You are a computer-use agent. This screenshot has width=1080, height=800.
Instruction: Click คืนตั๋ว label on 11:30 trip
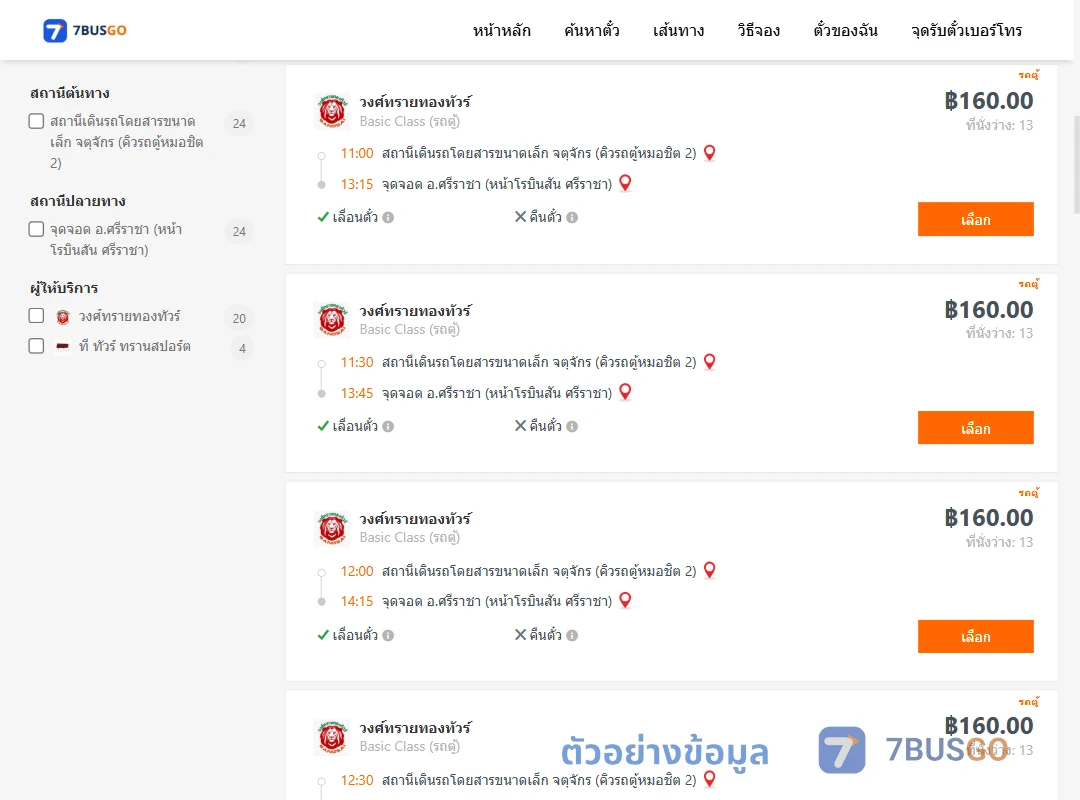pyautogui.click(x=546, y=426)
